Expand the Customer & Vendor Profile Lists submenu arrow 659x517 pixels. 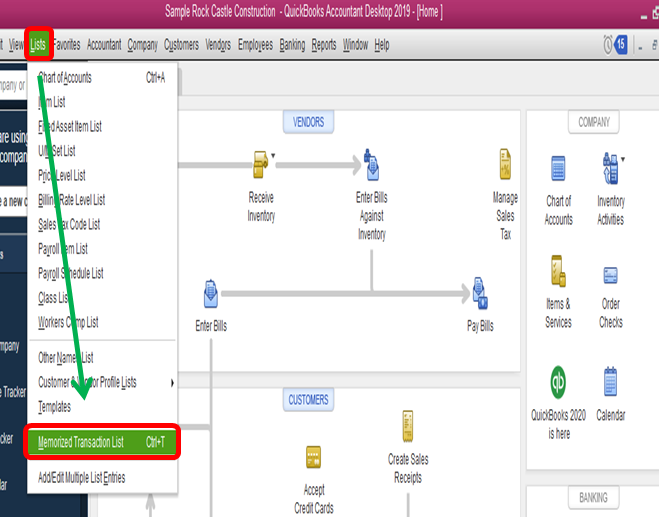point(172,383)
